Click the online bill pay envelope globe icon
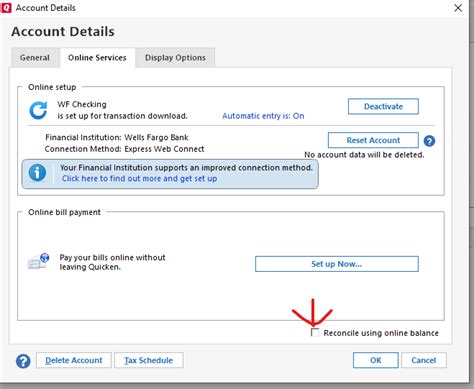Screen dimensions: 474x389 (39, 261)
